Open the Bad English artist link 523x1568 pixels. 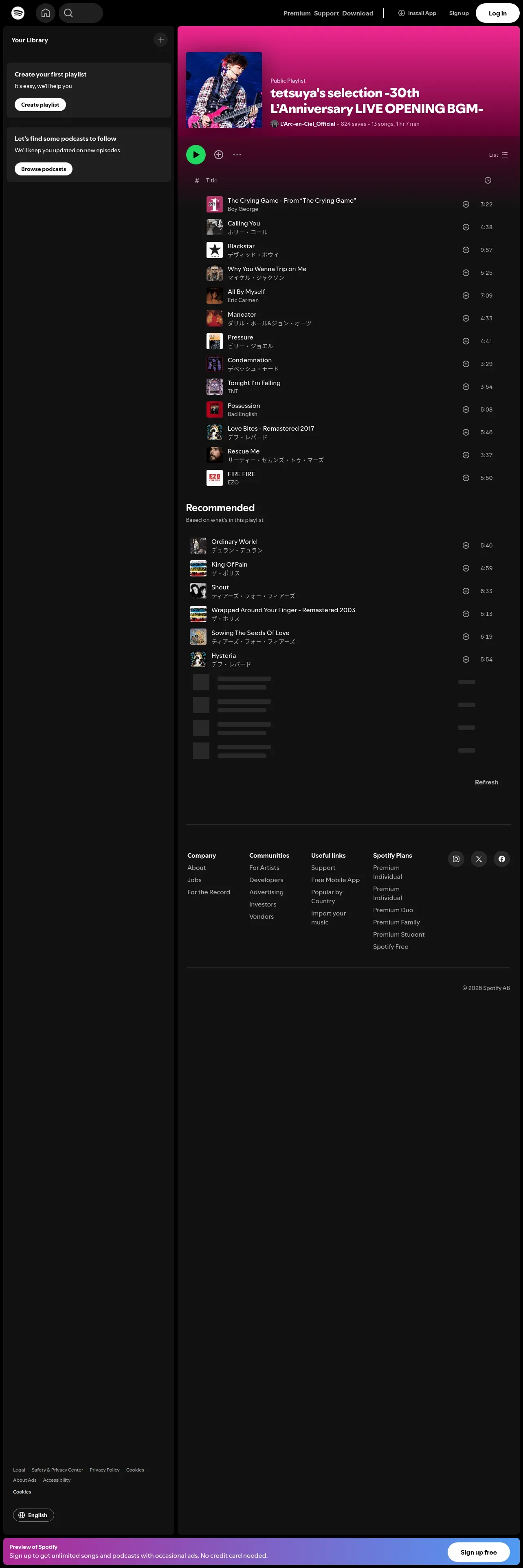click(x=242, y=414)
